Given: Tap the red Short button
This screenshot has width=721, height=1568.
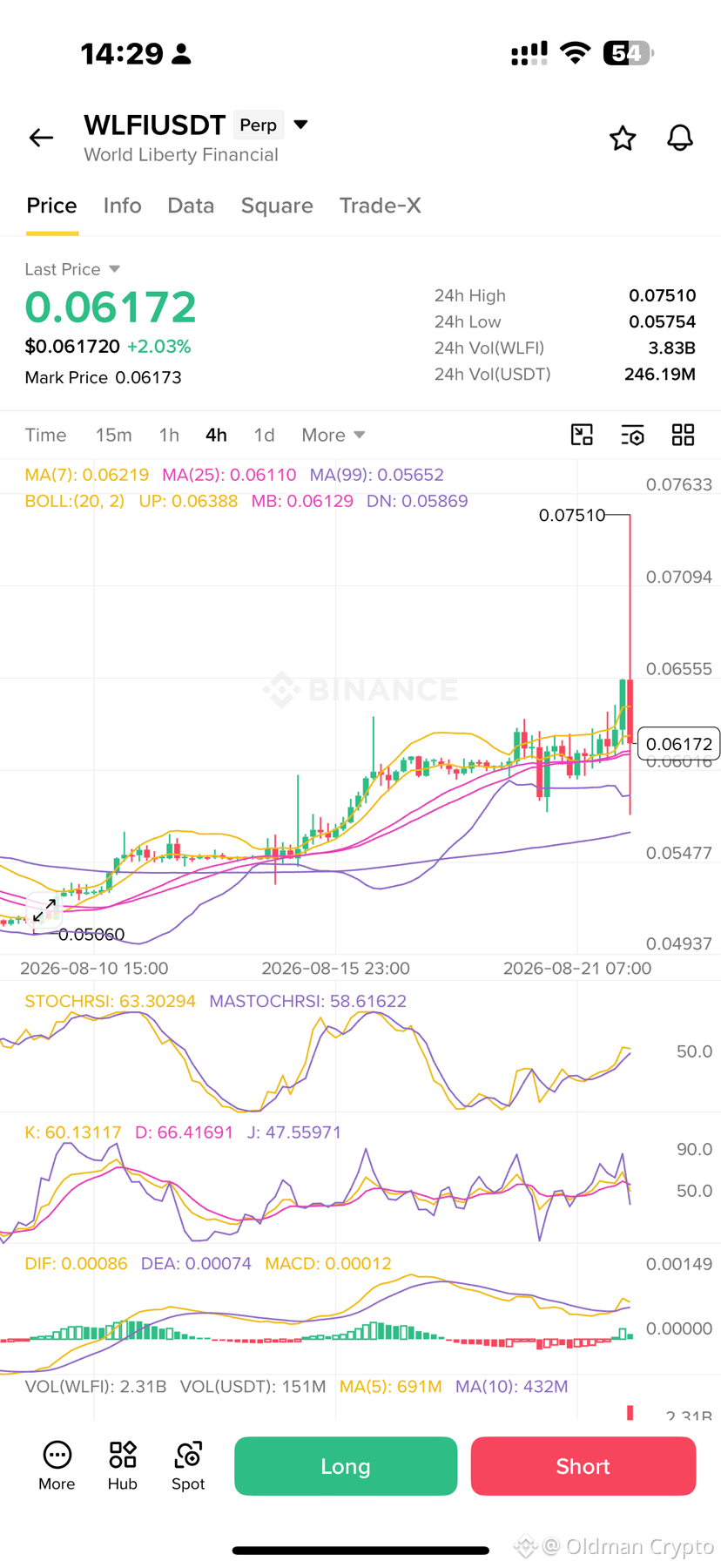Looking at the screenshot, I should tap(583, 1466).
